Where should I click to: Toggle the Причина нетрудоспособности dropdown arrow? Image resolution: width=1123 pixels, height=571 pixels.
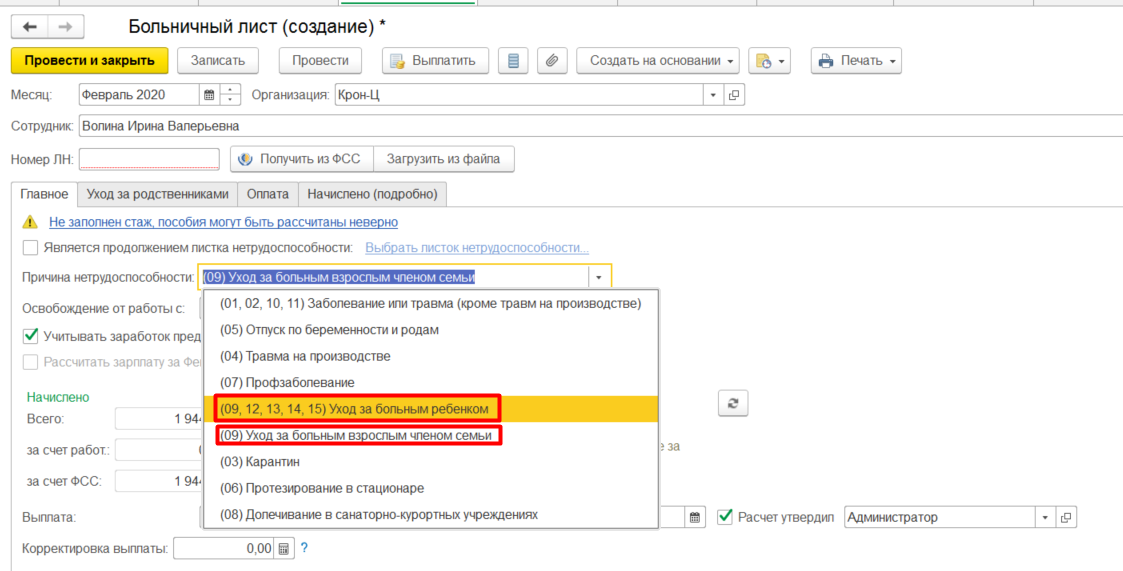(599, 277)
